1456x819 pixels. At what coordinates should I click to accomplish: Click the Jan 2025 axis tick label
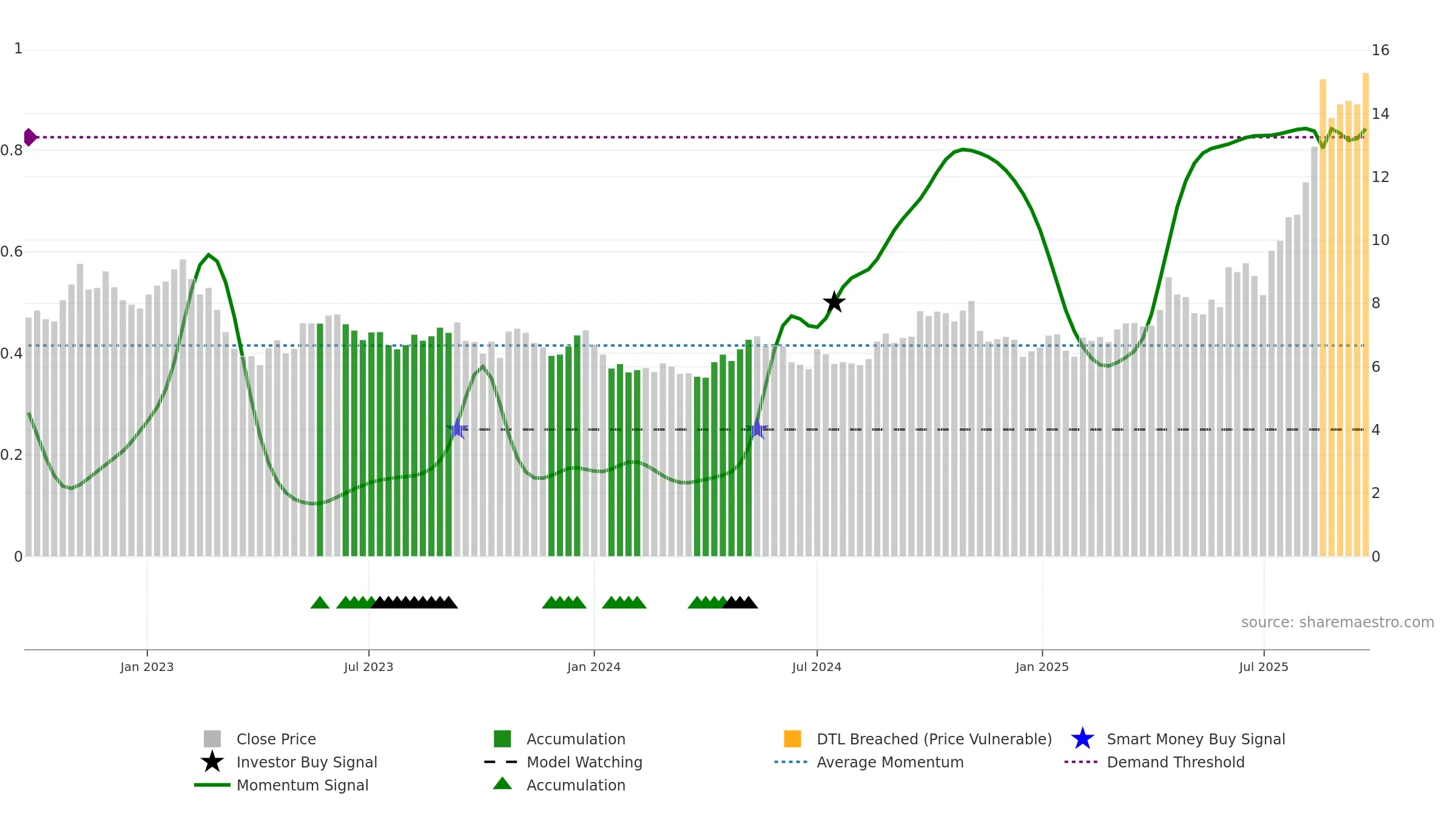(x=1042, y=667)
